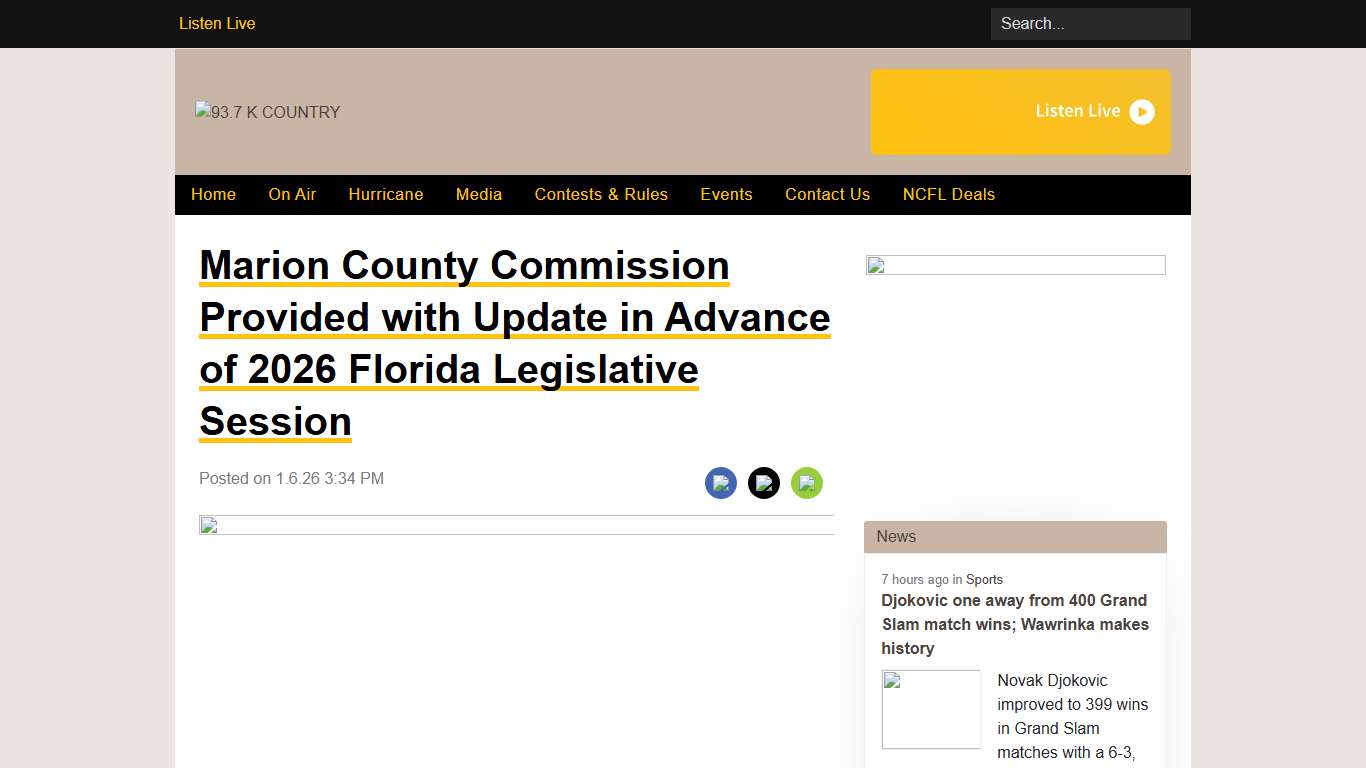The height and width of the screenshot is (768, 1366).
Task: Open the Djokovic article thumbnail
Action: [x=931, y=709]
